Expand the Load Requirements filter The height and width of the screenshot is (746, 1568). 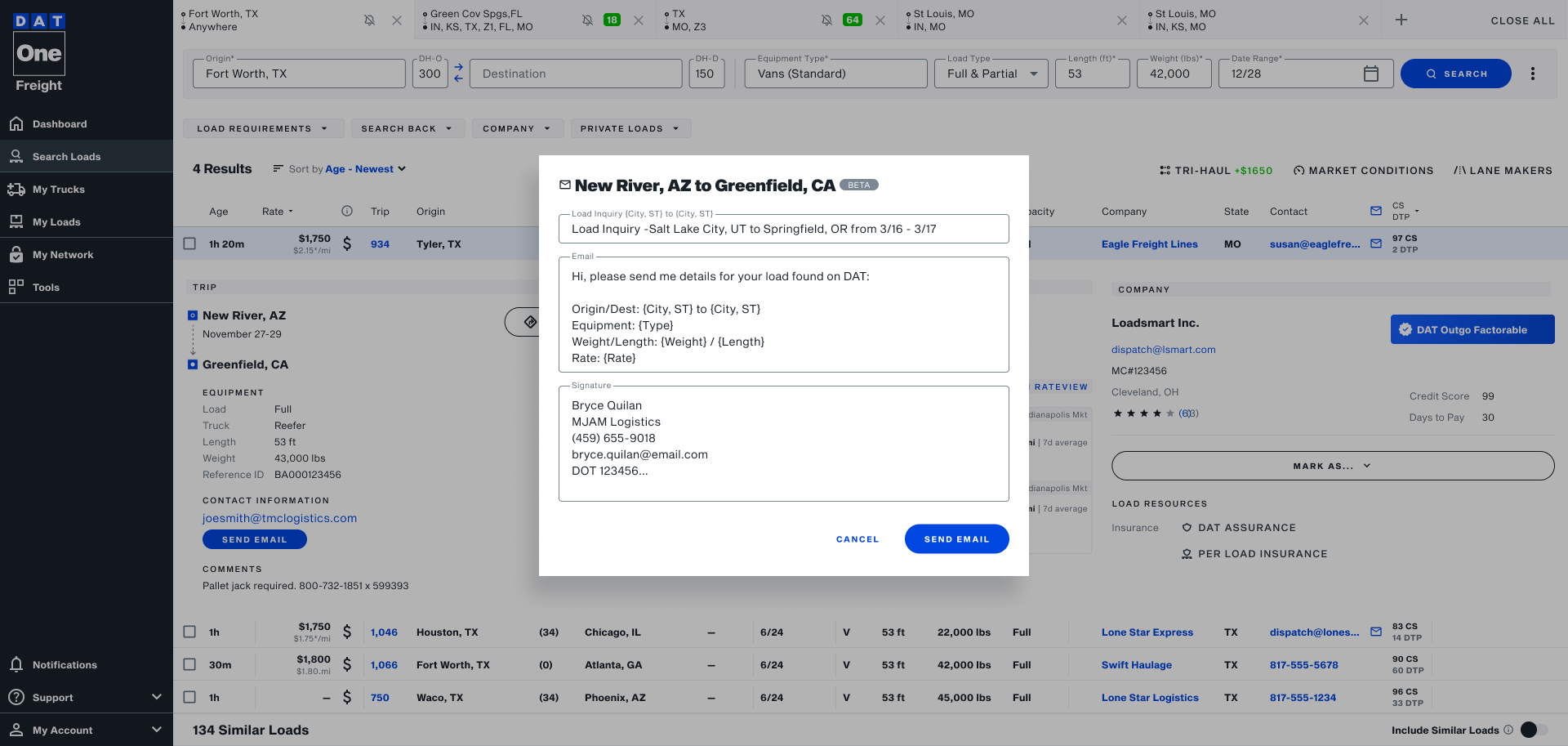263,128
